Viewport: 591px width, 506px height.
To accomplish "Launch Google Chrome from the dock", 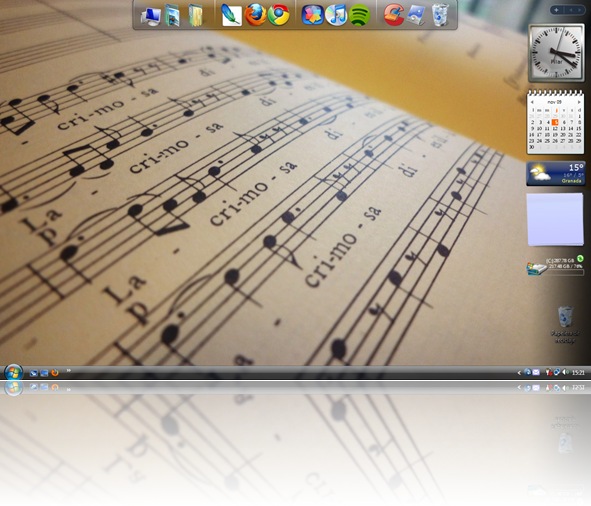I will [x=279, y=15].
